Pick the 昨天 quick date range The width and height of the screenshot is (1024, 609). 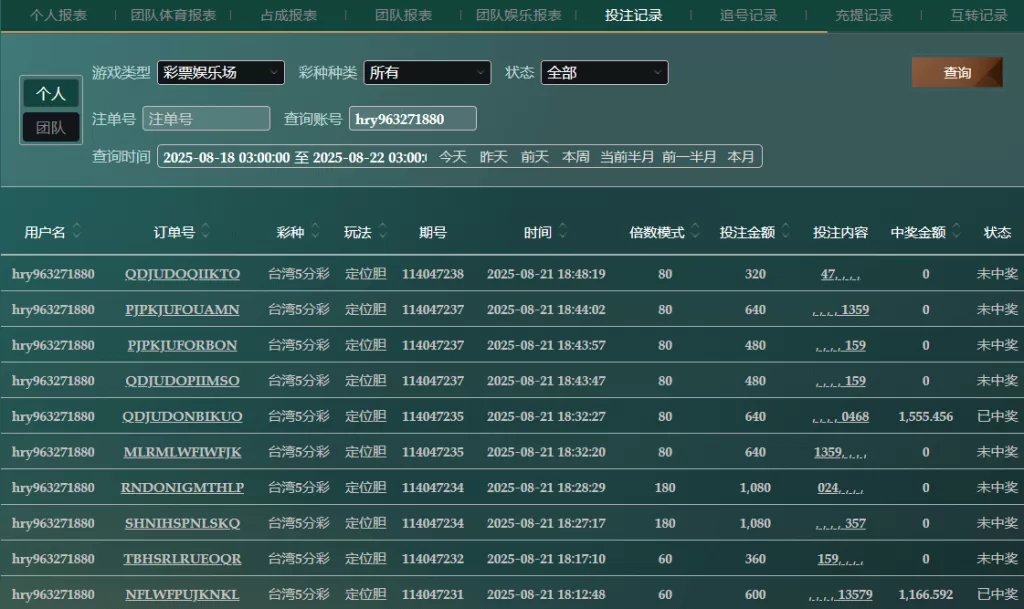[x=494, y=157]
